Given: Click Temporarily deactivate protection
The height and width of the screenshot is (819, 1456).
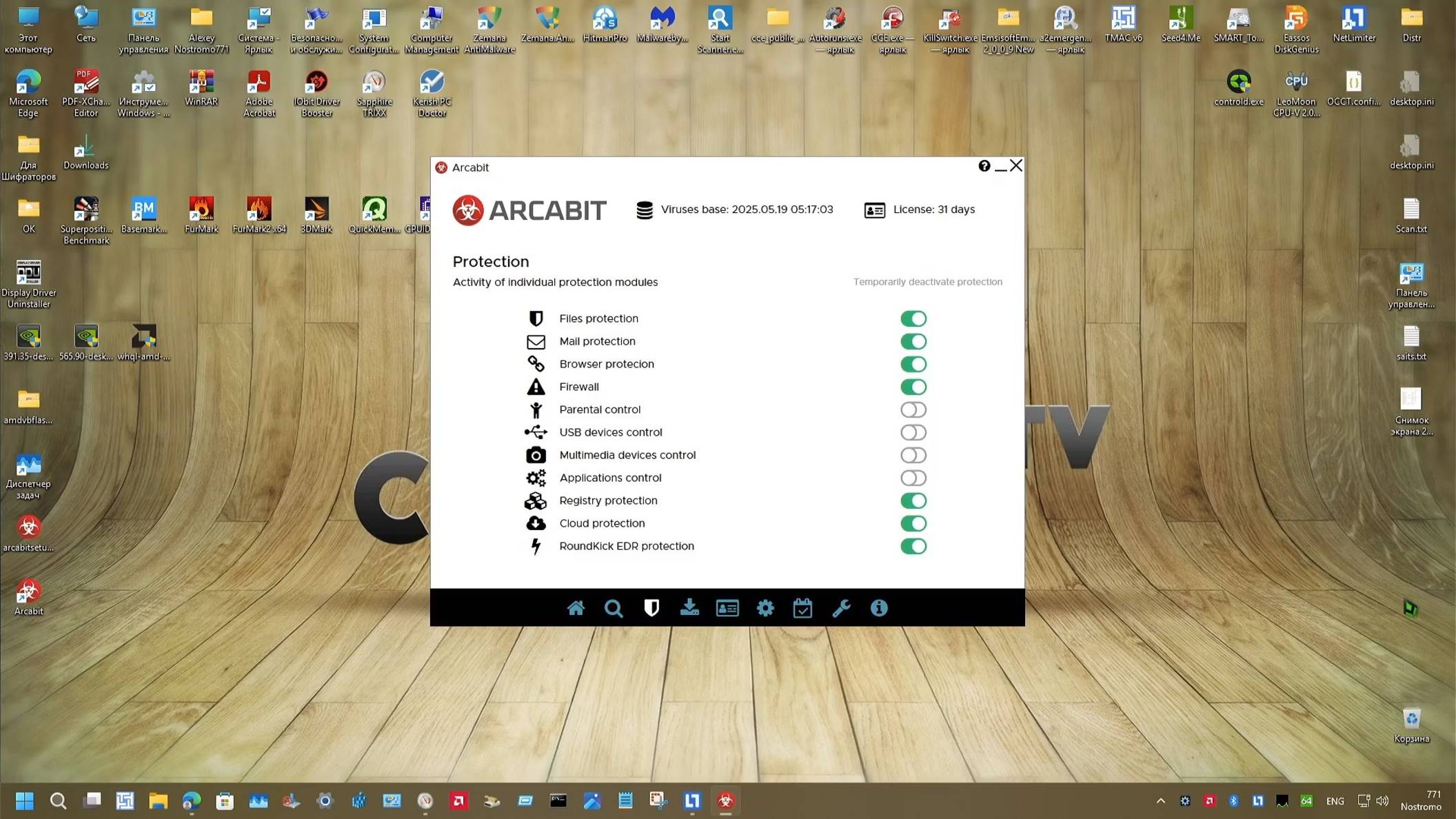Looking at the screenshot, I should [928, 282].
